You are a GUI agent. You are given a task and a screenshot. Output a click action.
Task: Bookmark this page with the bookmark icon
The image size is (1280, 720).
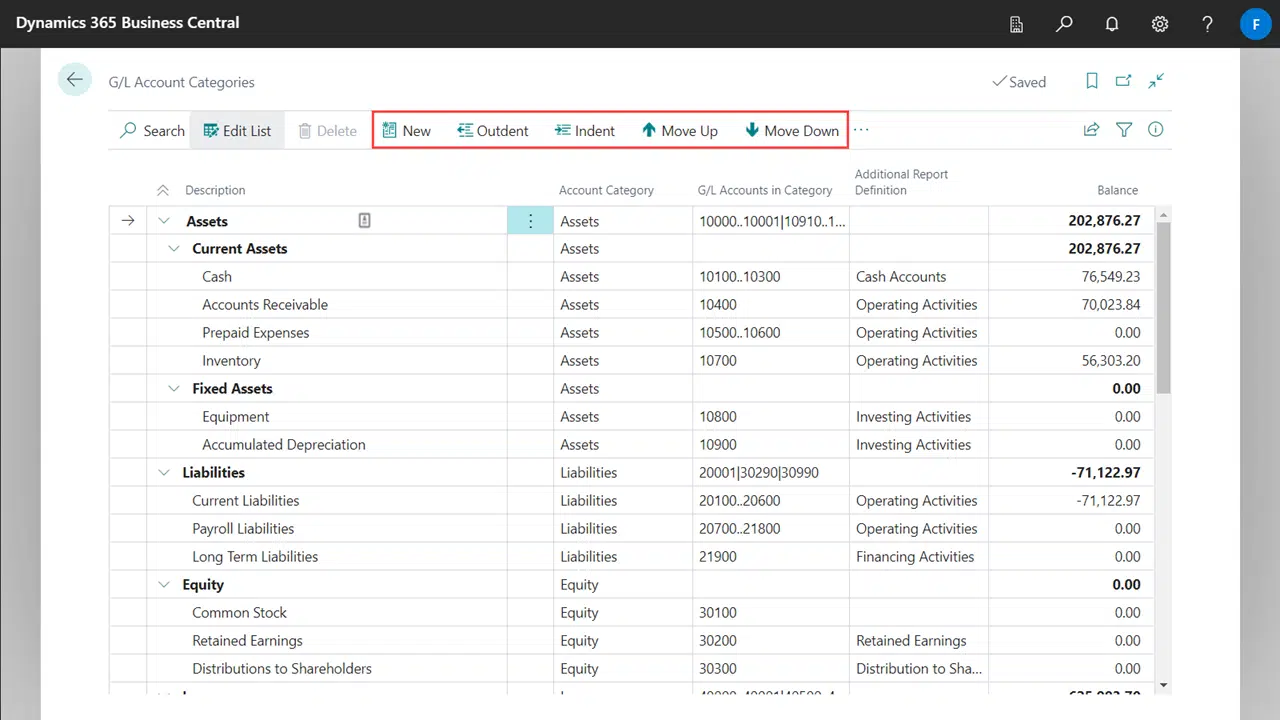(1092, 81)
